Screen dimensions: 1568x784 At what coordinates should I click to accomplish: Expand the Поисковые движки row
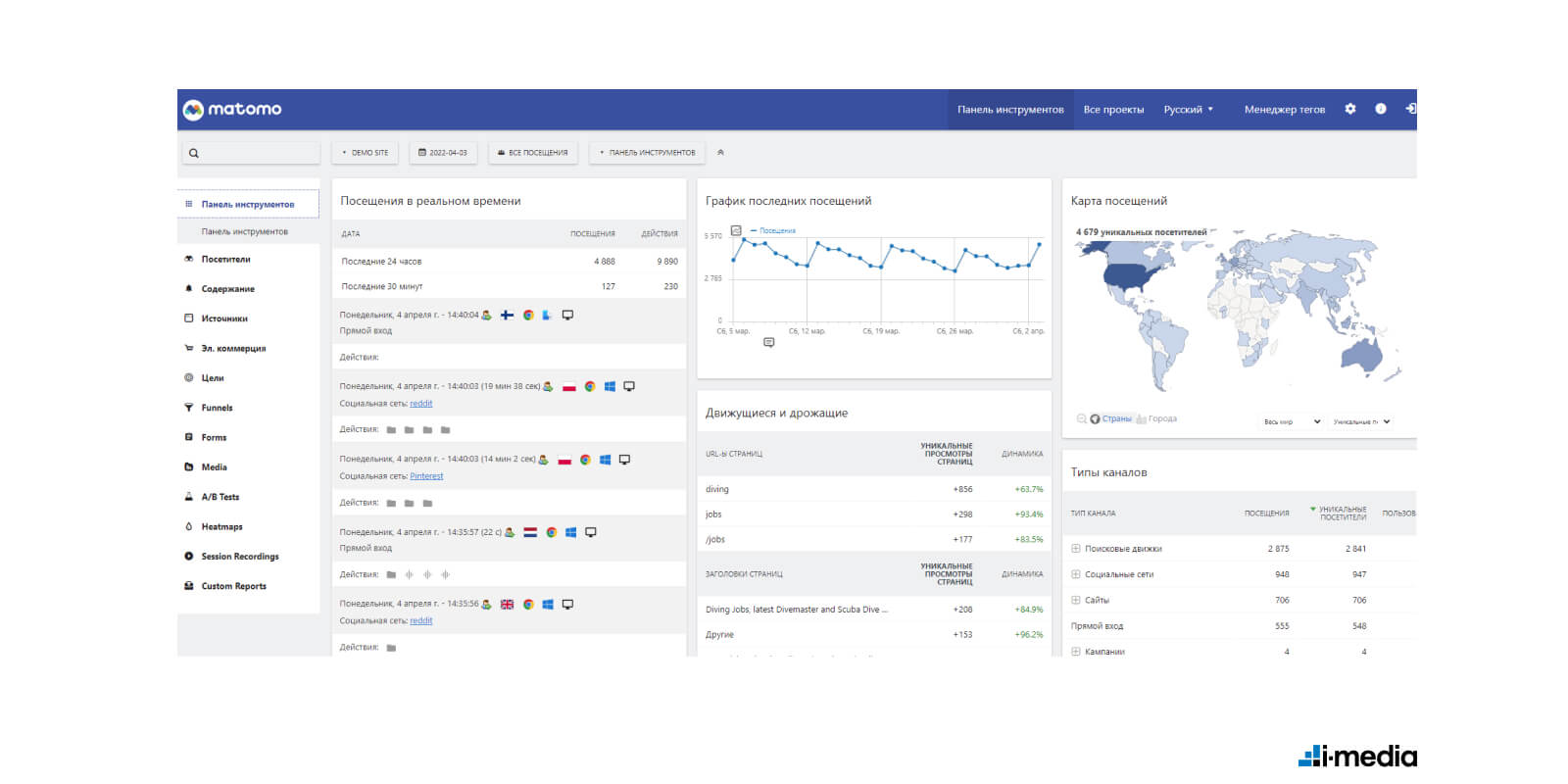pos(1076,549)
